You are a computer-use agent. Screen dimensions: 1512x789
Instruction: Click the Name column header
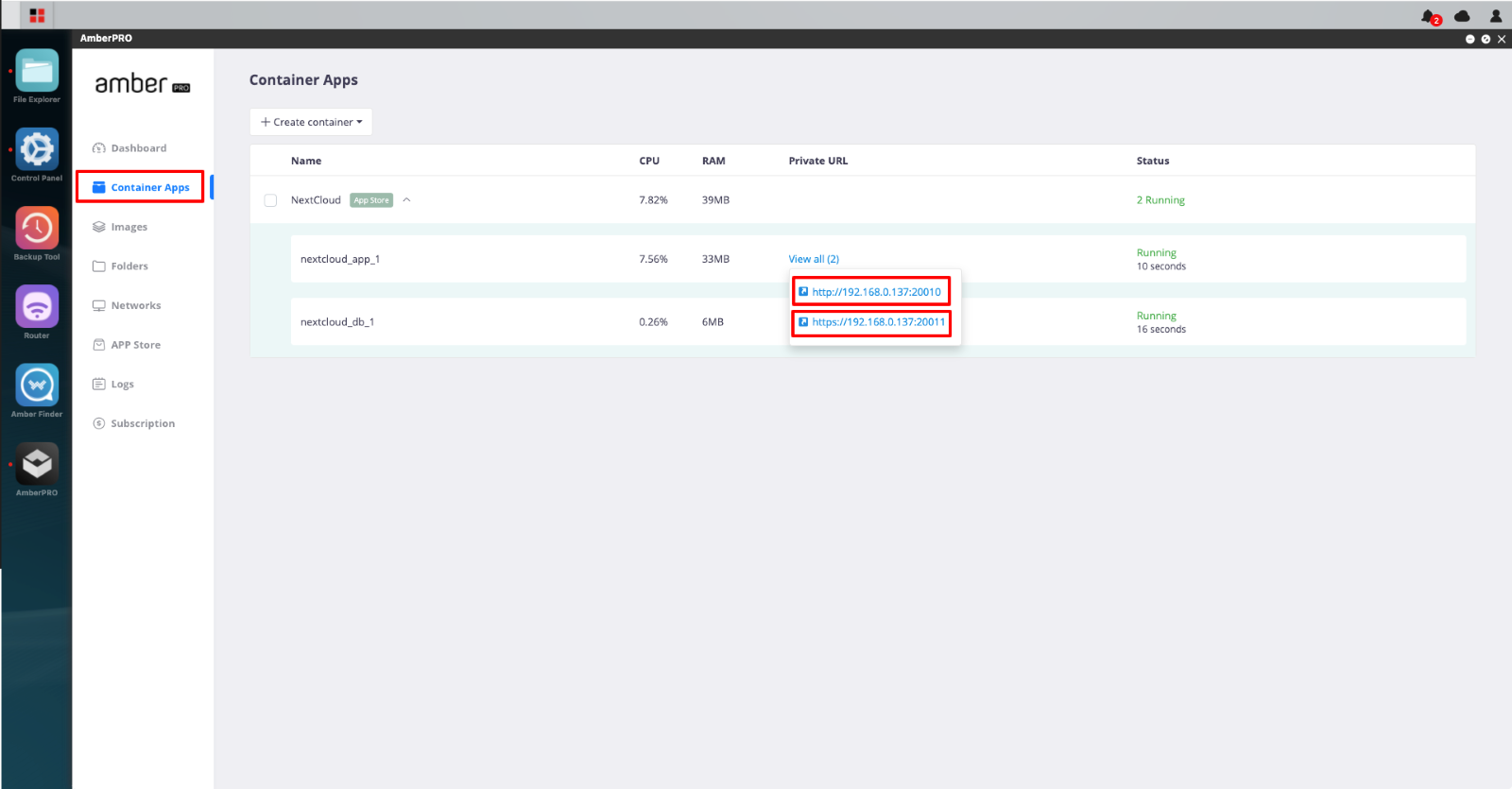coord(306,161)
